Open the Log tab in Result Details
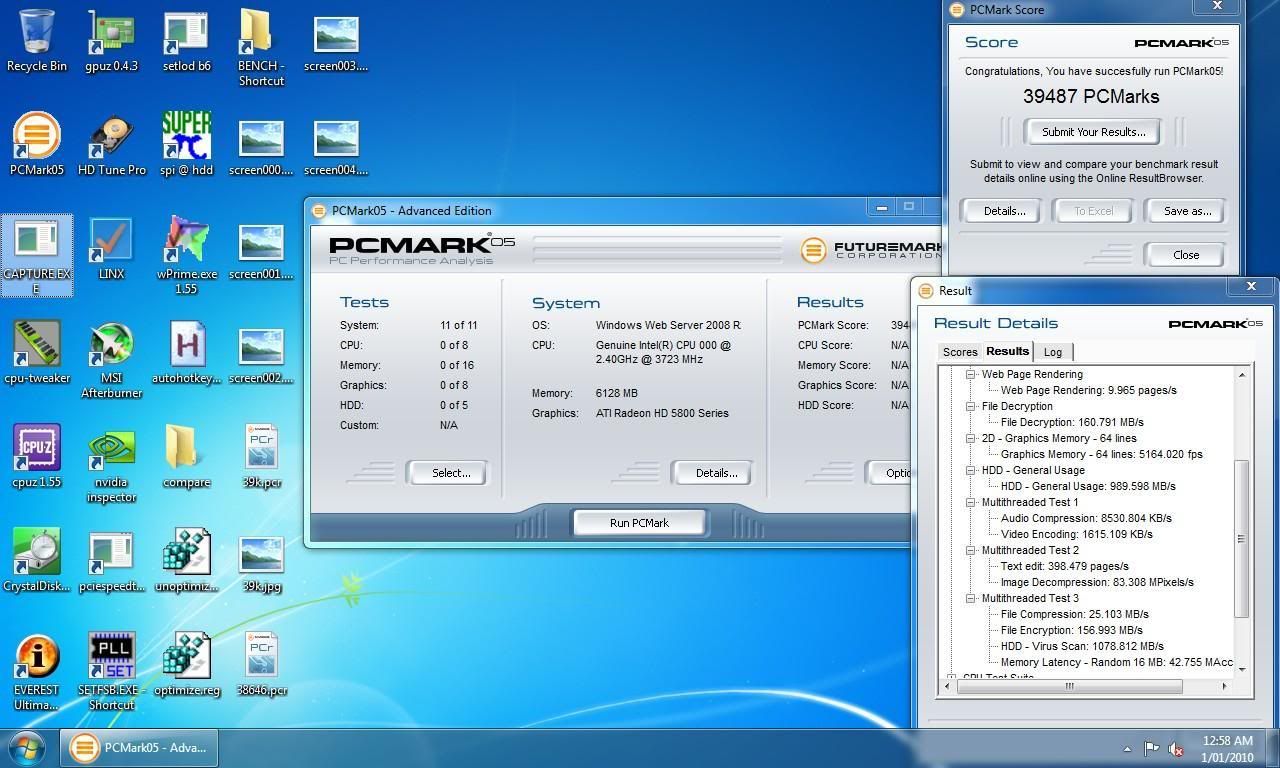Viewport: 1280px width, 768px height. tap(1052, 352)
